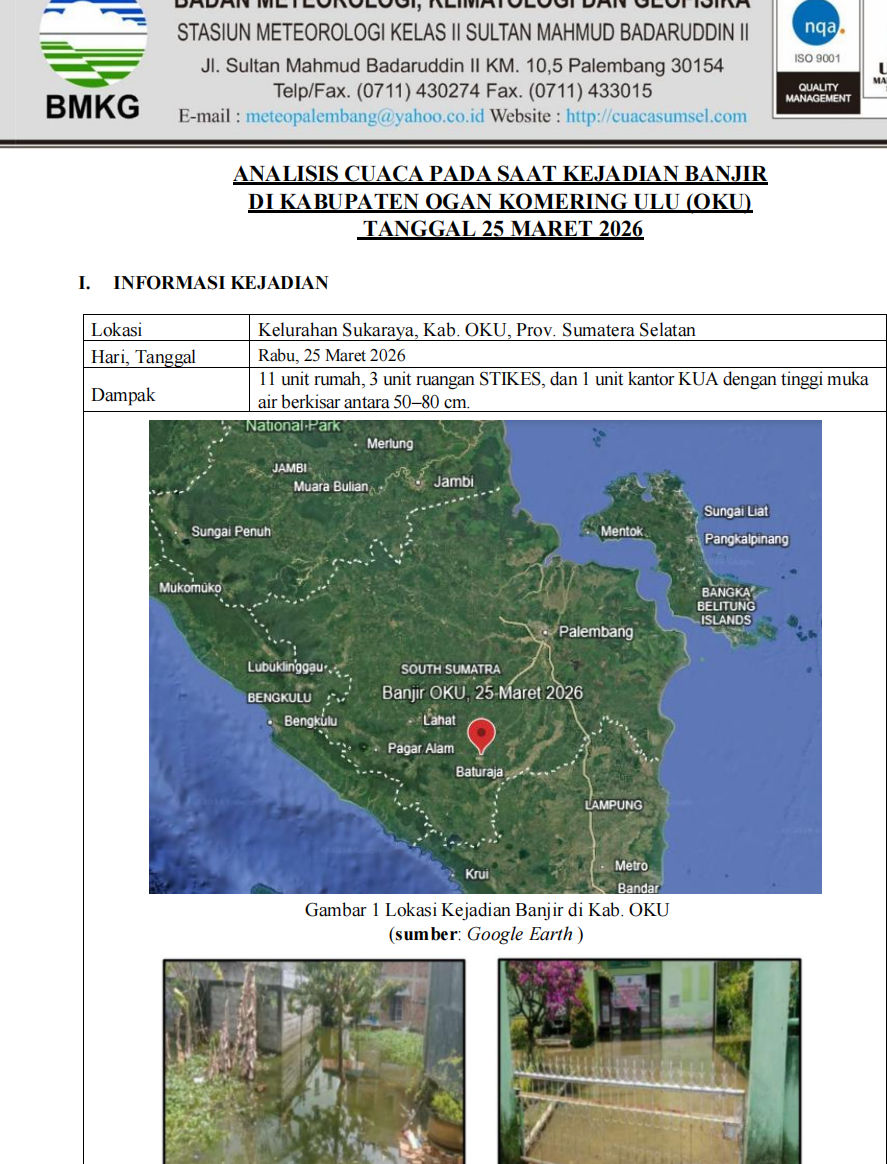Select the Baturaja label below the pin
This screenshot has width=887, height=1164.
(479, 772)
